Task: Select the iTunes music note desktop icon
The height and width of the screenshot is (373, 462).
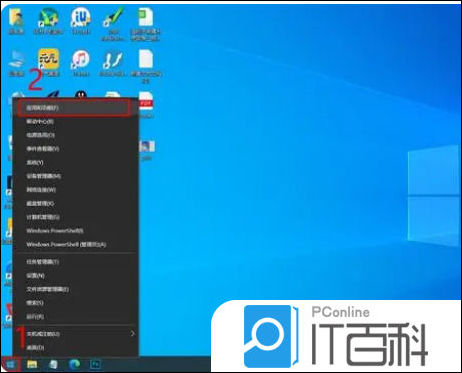Action: coord(81,63)
